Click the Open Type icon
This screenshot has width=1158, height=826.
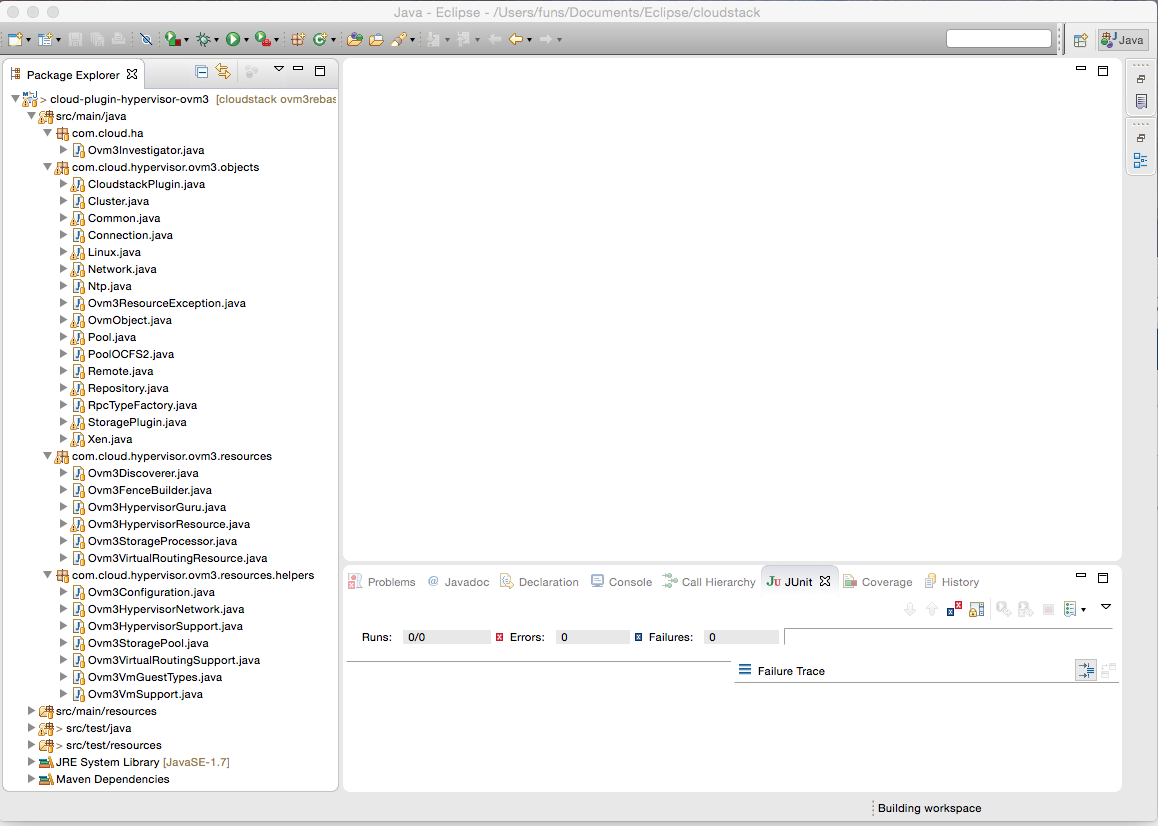click(x=354, y=39)
